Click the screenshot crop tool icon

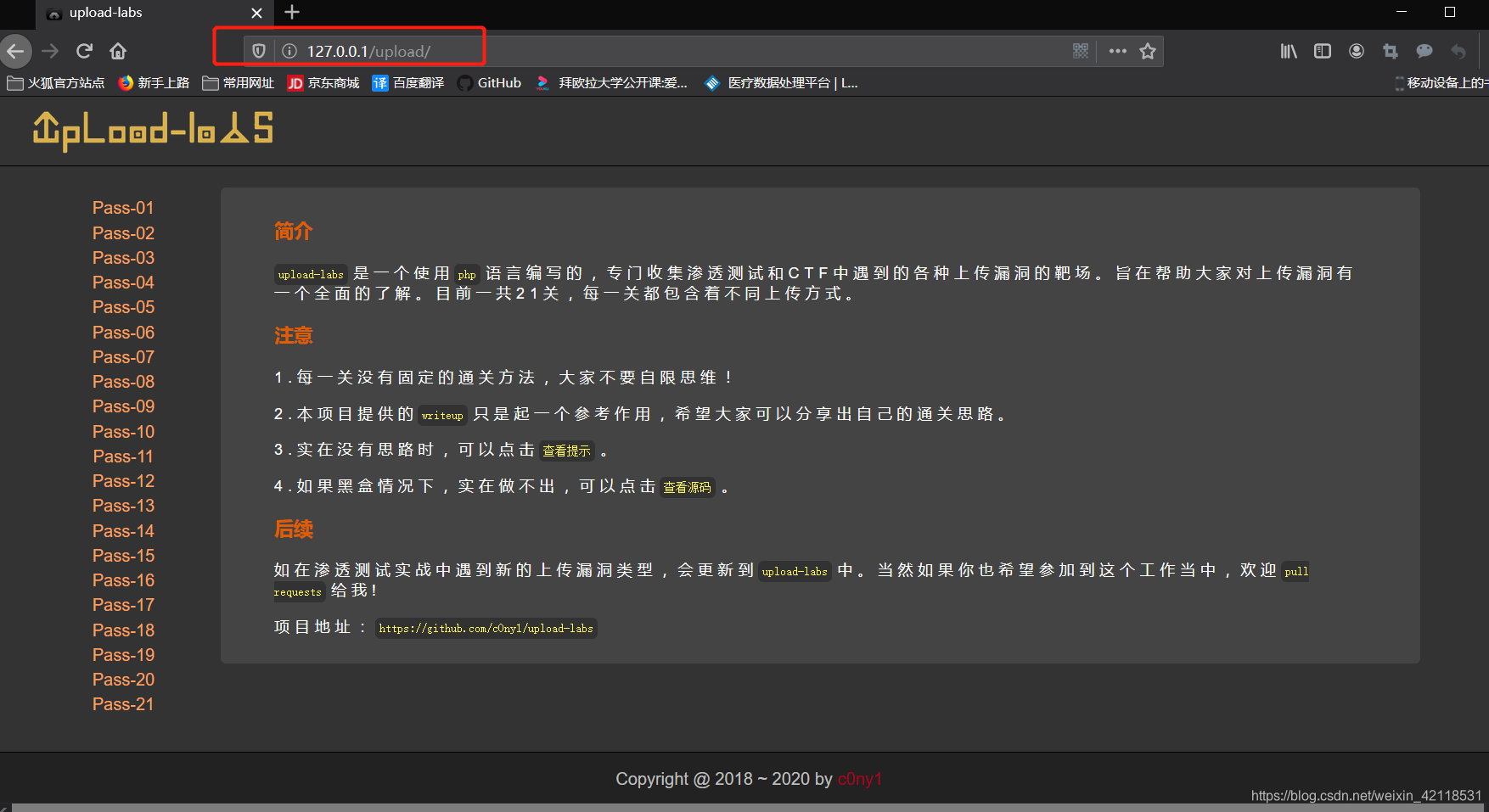[x=1391, y=51]
